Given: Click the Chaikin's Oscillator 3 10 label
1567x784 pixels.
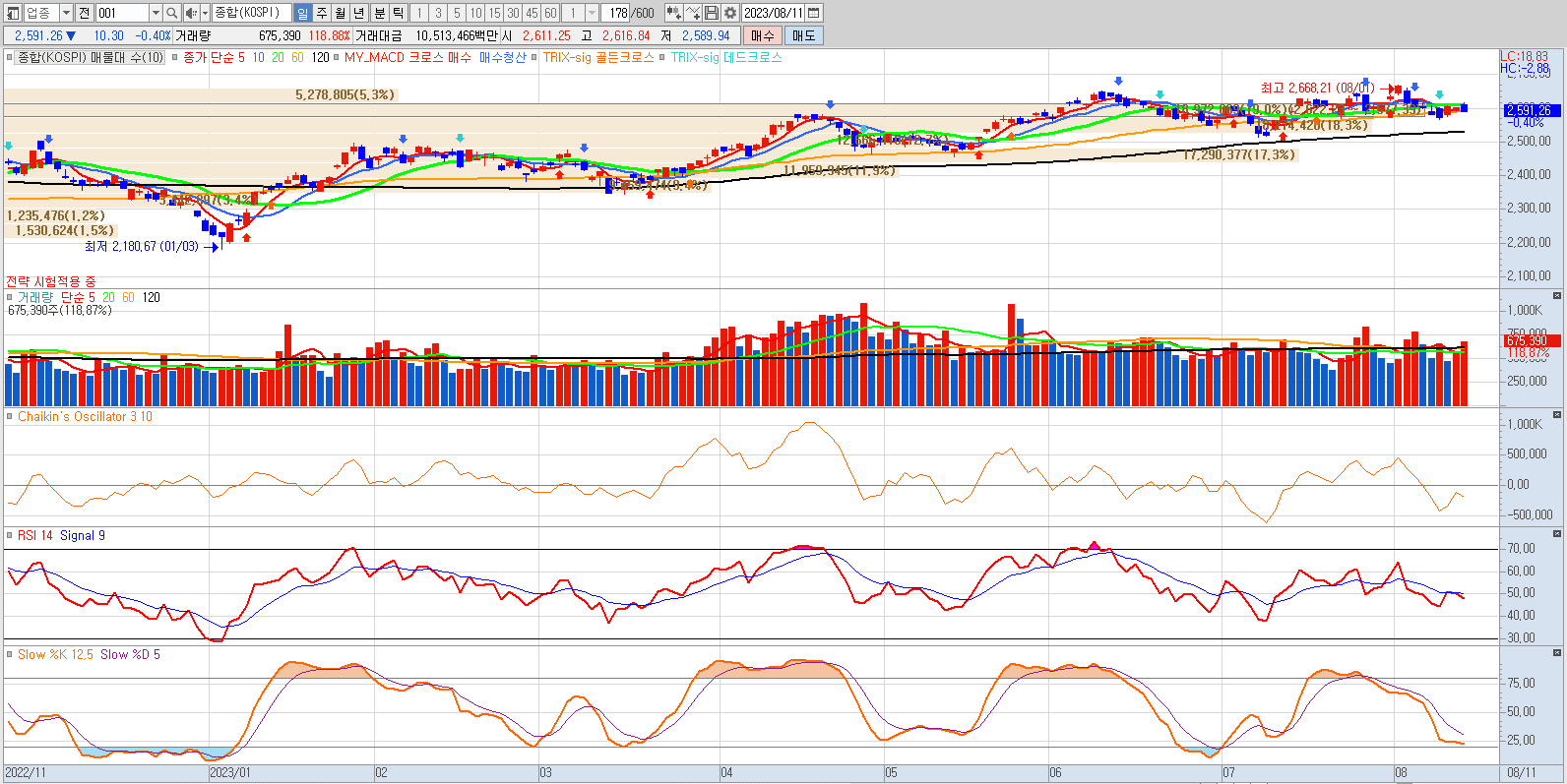Looking at the screenshot, I should point(85,416).
